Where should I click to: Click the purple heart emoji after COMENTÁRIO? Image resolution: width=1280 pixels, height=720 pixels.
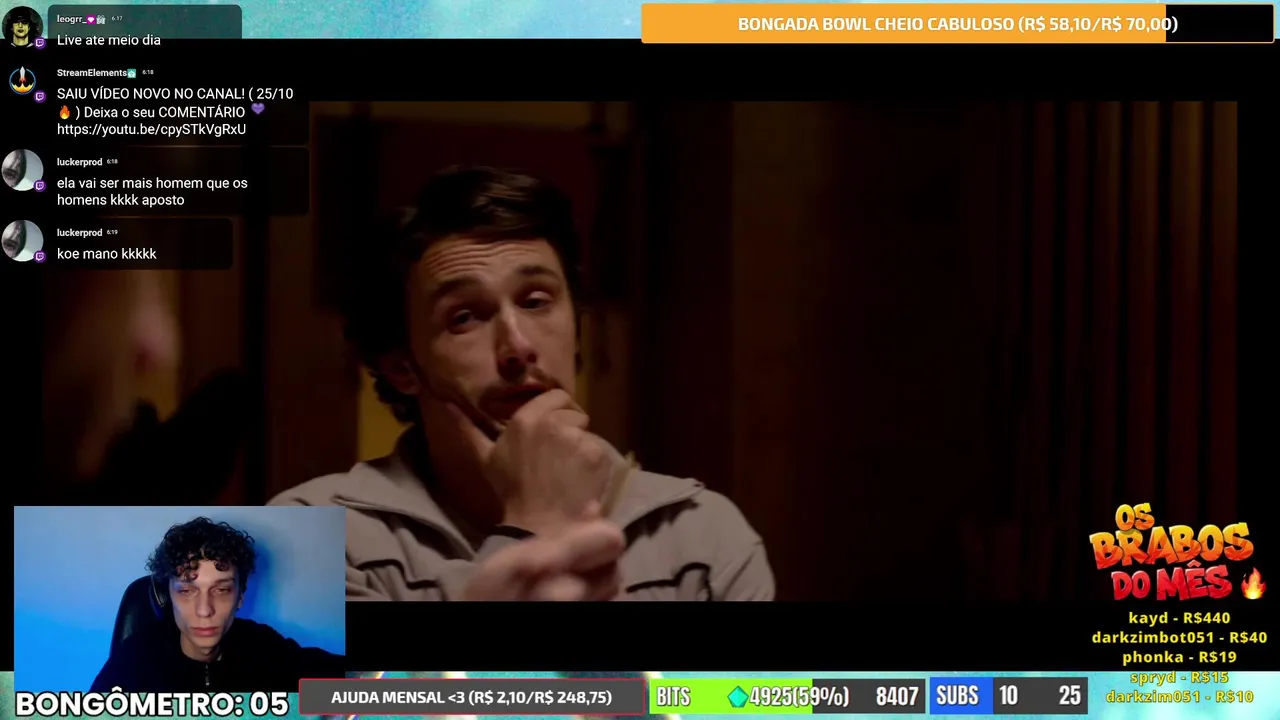click(x=257, y=110)
